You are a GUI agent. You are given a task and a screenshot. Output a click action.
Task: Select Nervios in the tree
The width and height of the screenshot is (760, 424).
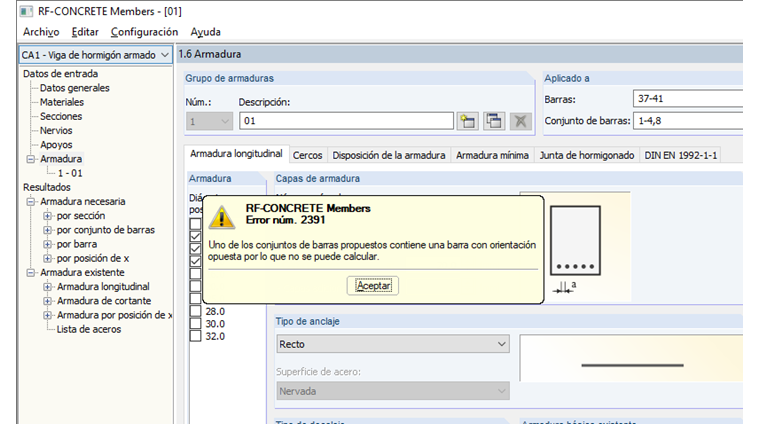[56, 130]
